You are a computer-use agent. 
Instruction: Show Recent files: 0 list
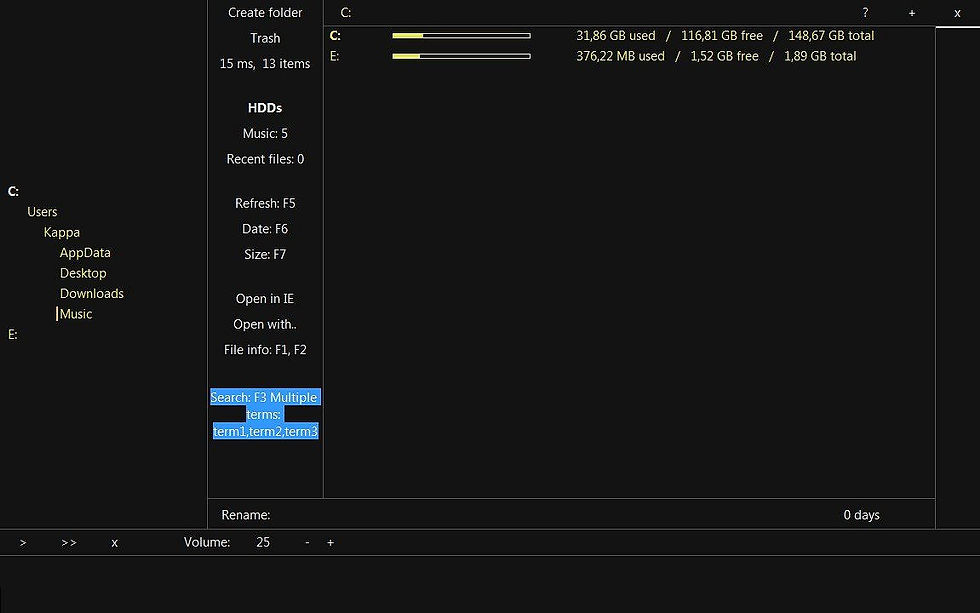coord(265,159)
